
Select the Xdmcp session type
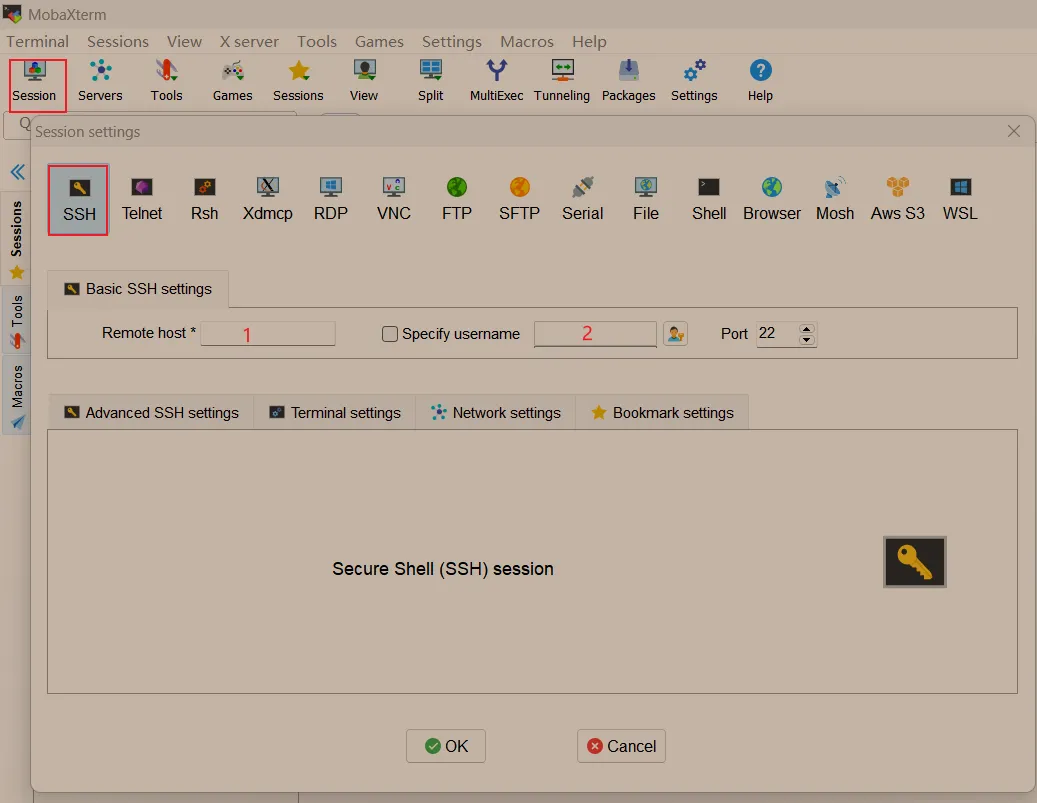pos(267,200)
